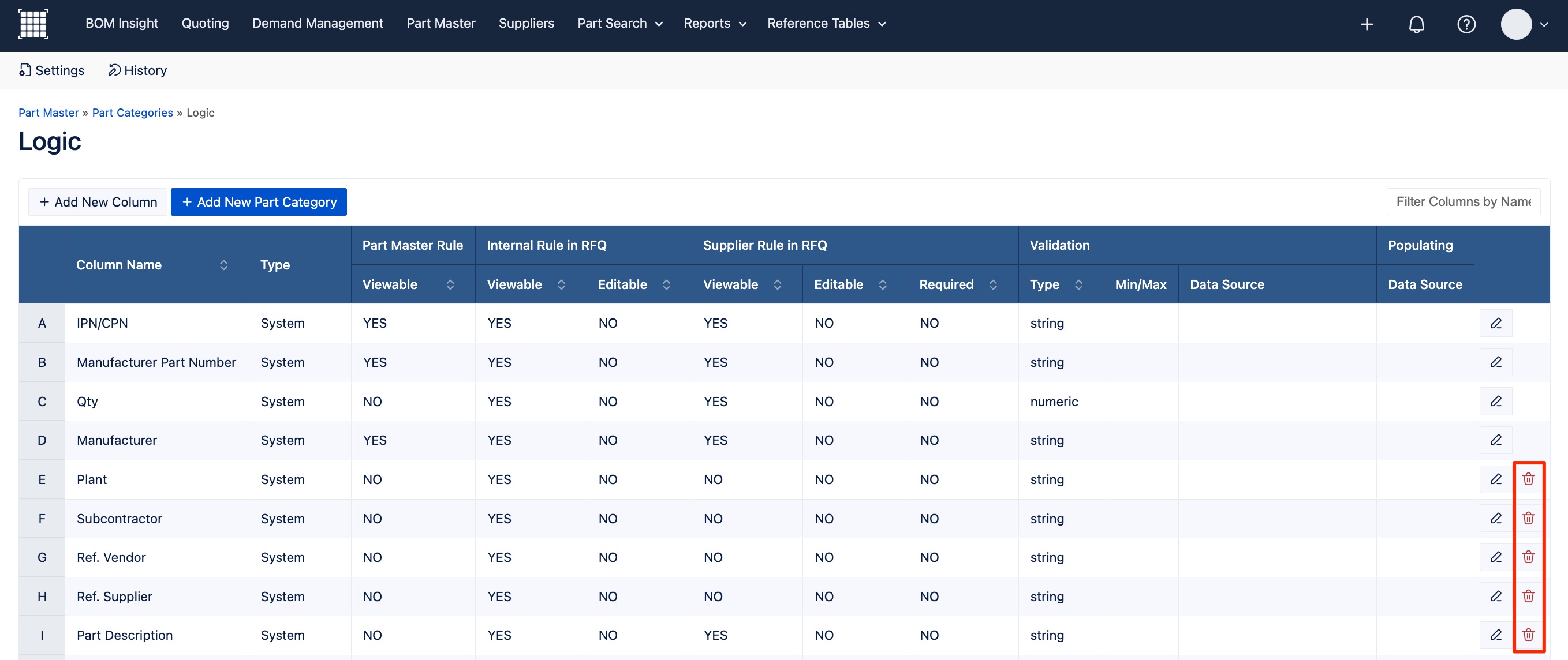Click the Populating Data Source header
Screen dimensions: 1568x660
tap(1424, 284)
